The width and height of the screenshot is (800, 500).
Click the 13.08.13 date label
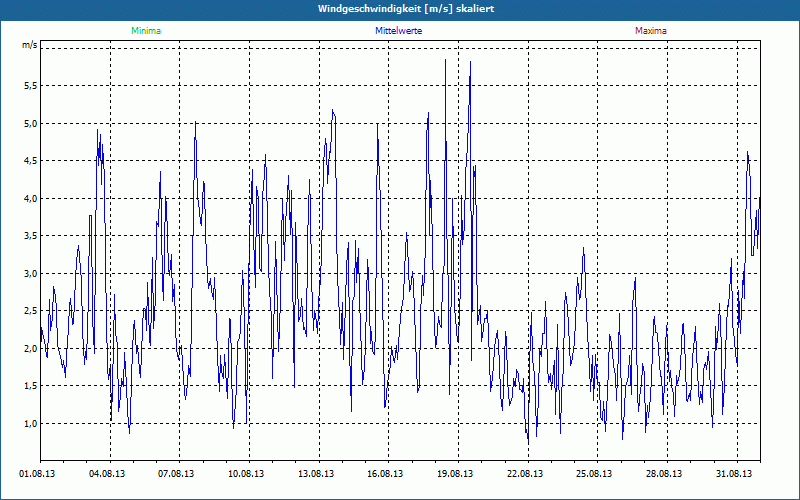tap(316, 474)
